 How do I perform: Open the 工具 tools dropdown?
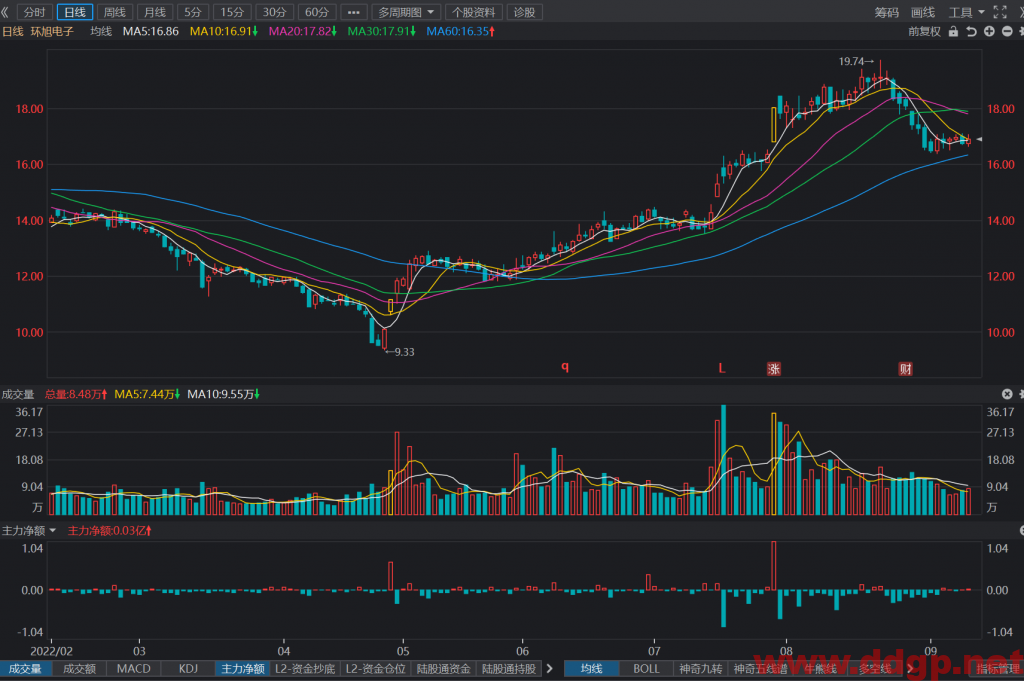click(x=967, y=12)
